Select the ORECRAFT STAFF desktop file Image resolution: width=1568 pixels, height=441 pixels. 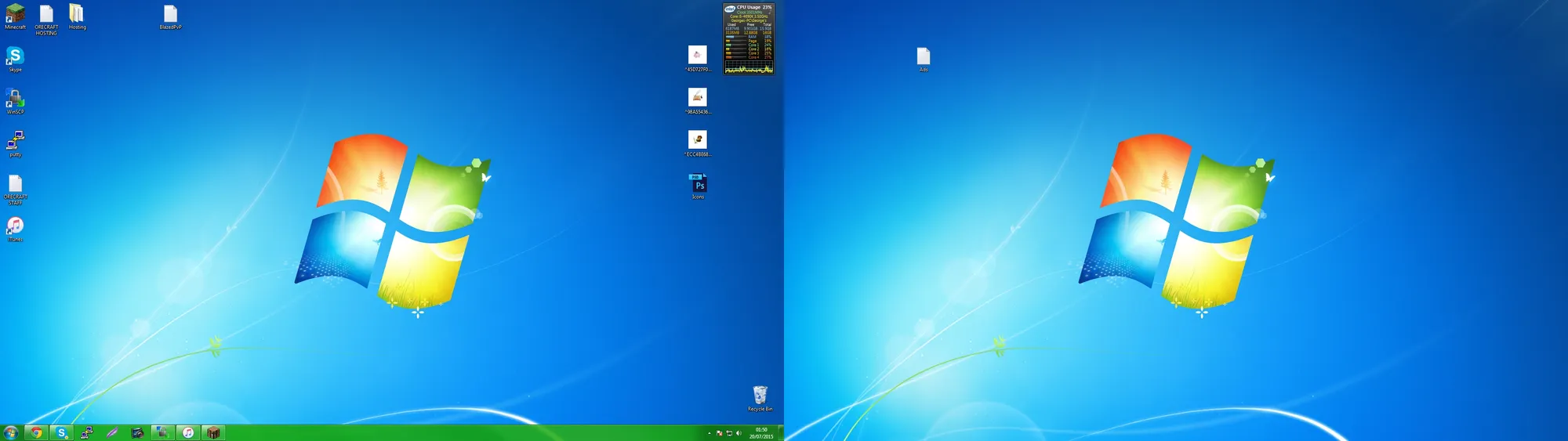pyautogui.click(x=15, y=190)
